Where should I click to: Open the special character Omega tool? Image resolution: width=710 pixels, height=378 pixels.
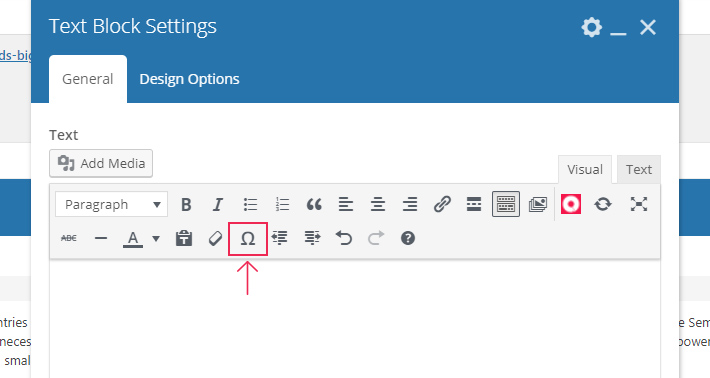[248, 239]
